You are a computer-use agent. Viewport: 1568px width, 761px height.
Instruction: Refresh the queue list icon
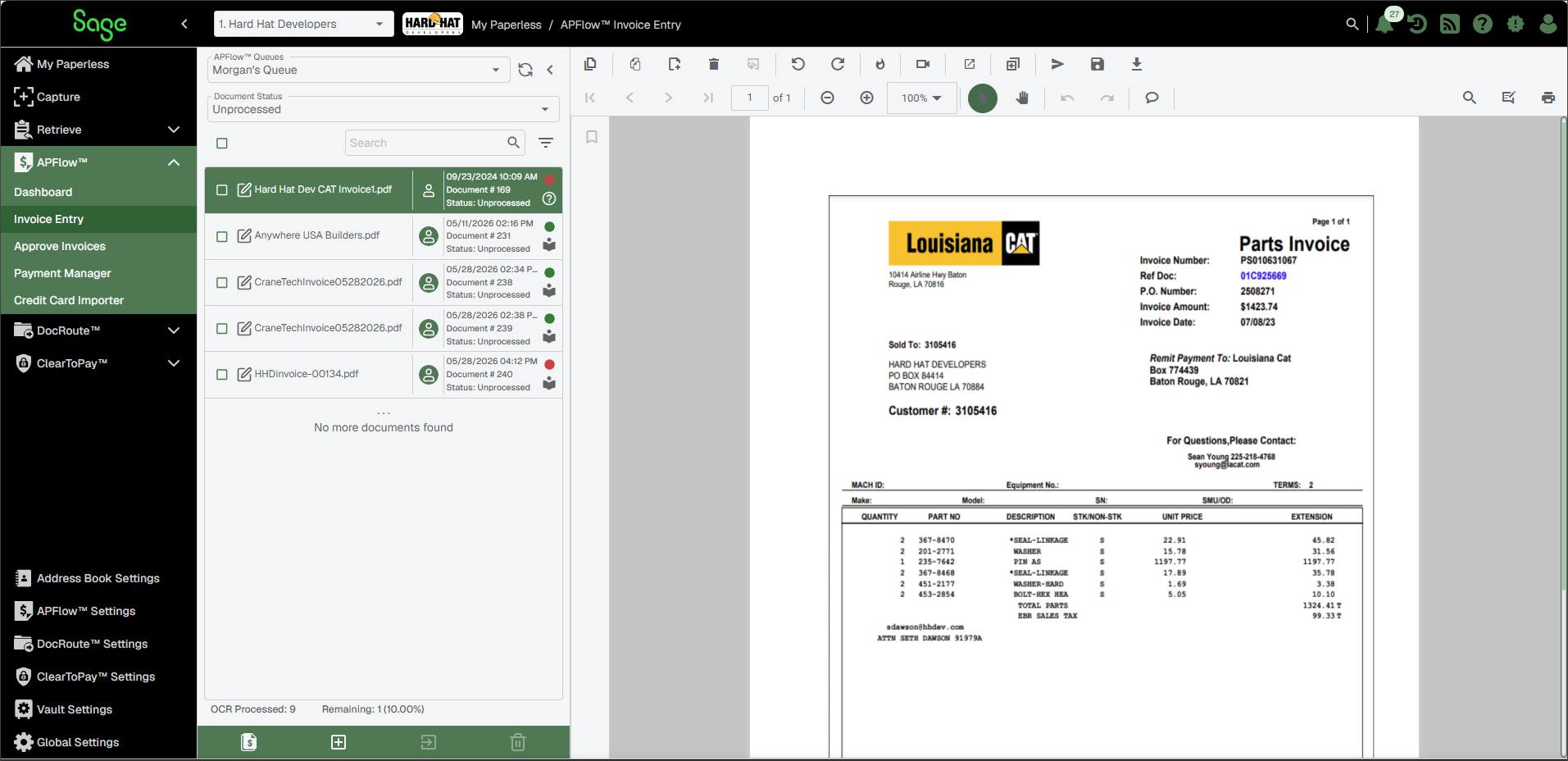(x=525, y=71)
